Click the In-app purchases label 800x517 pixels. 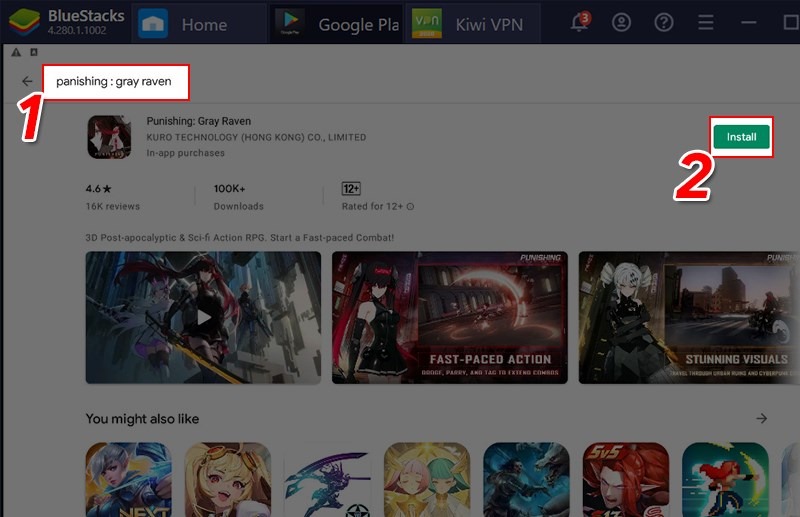[185, 153]
